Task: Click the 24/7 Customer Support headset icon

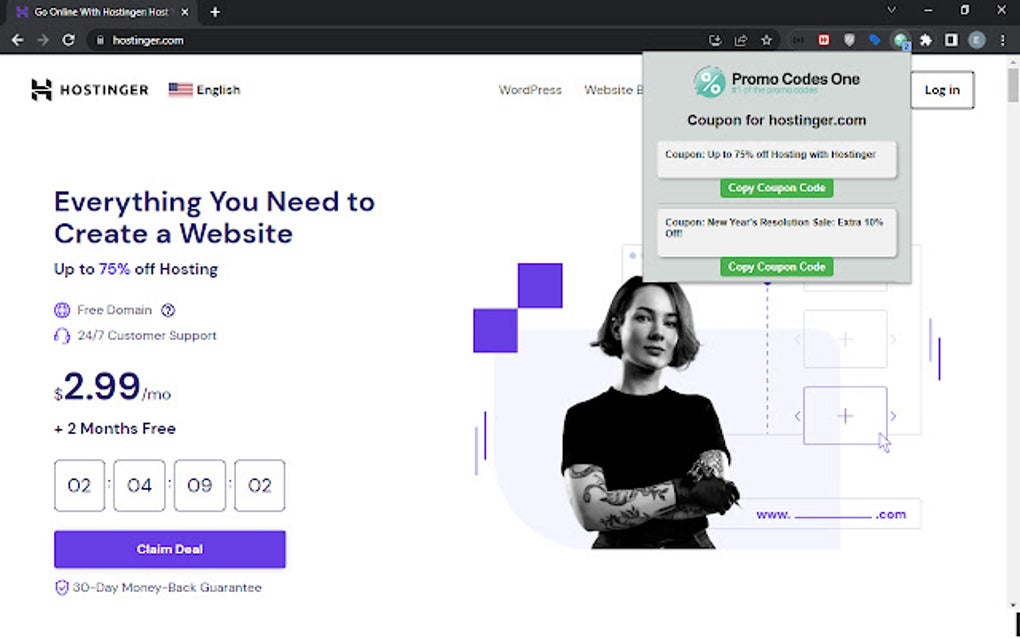Action: click(62, 336)
